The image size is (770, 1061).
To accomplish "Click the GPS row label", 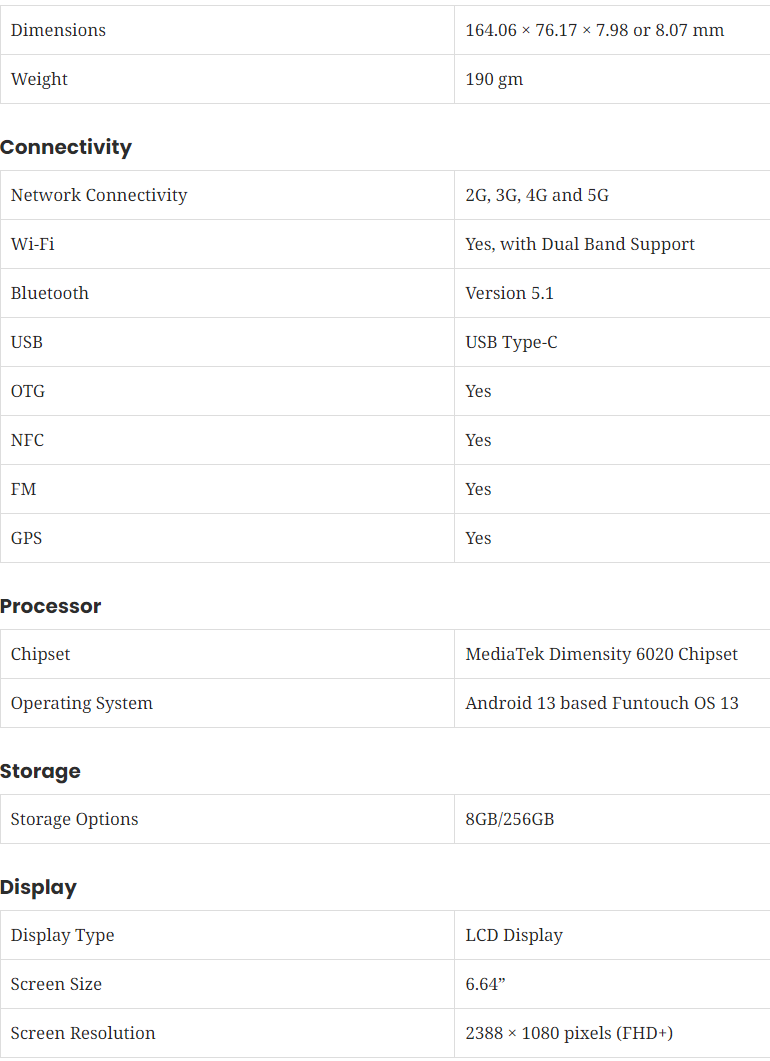I will (26, 538).
